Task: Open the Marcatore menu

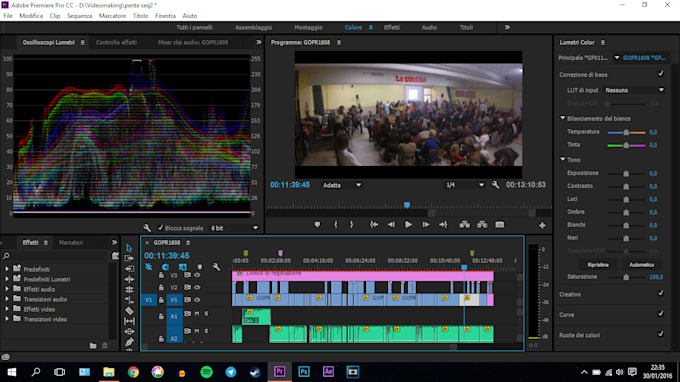Action: click(112, 16)
